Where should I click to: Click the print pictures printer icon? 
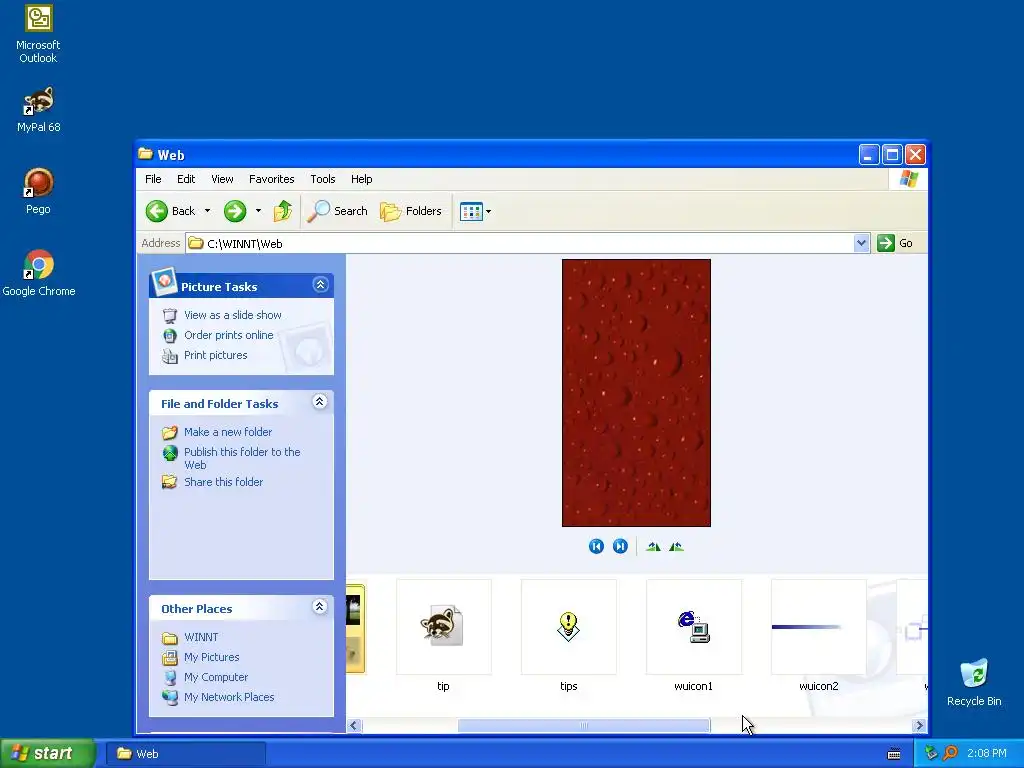(x=170, y=356)
